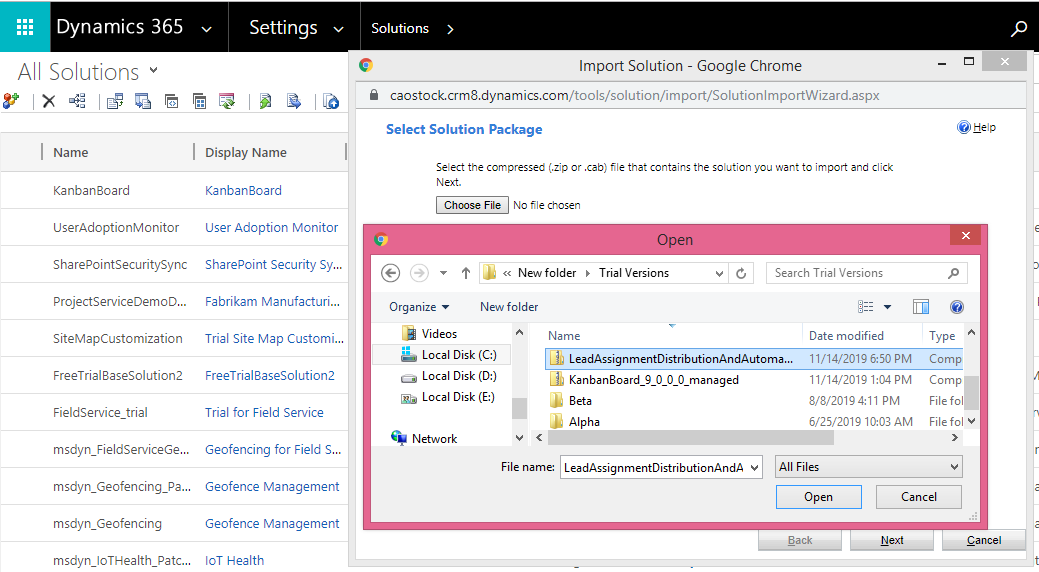Select the LeadAssignmentDistributionAndAutoma... zip file
This screenshot has height=572, width=1039.
coord(755,359)
